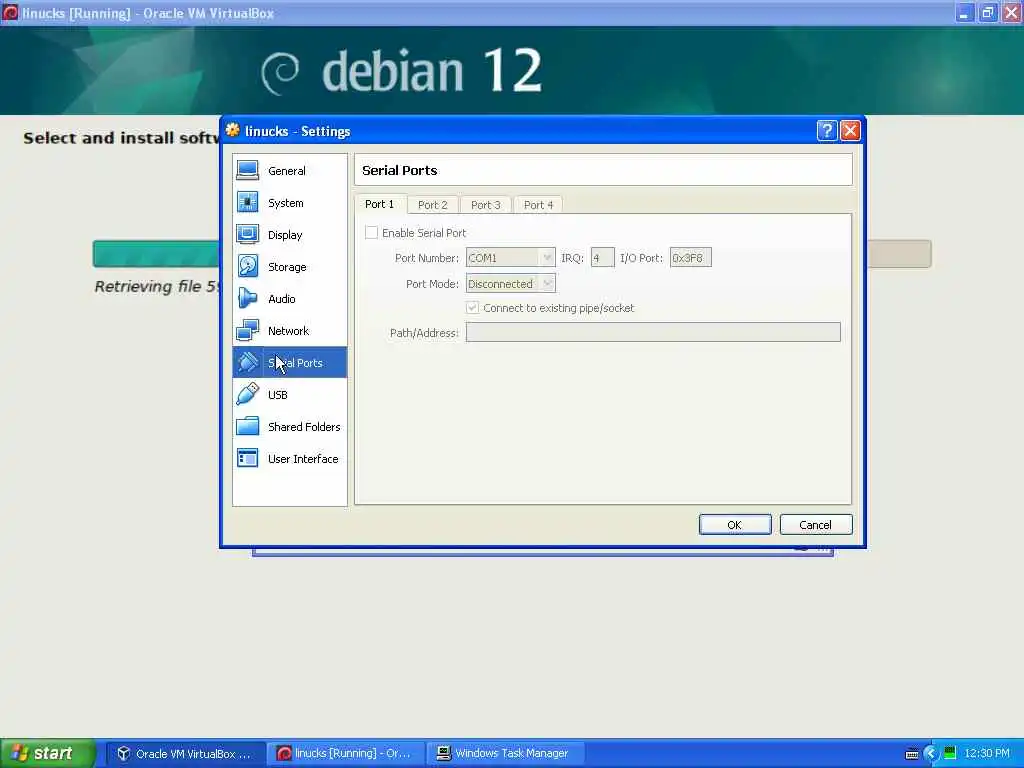Screen dimensions: 1024x768
Task: Toggle Connect to existing pipe/socket checkbox
Action: (472, 308)
